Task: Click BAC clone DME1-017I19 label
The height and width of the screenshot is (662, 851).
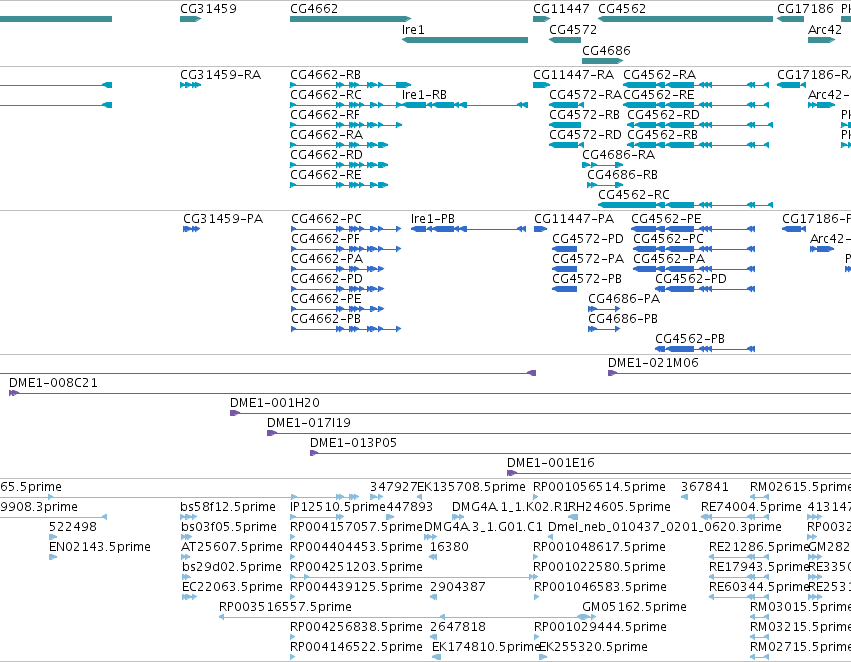Action: pos(309,423)
